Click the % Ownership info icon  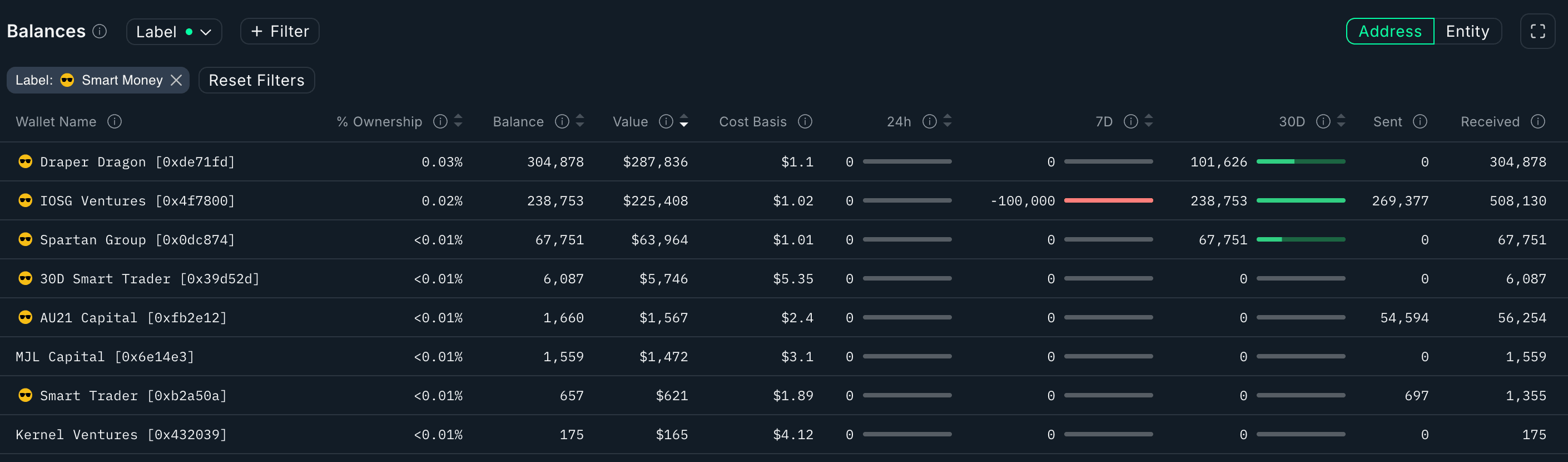pyautogui.click(x=440, y=122)
